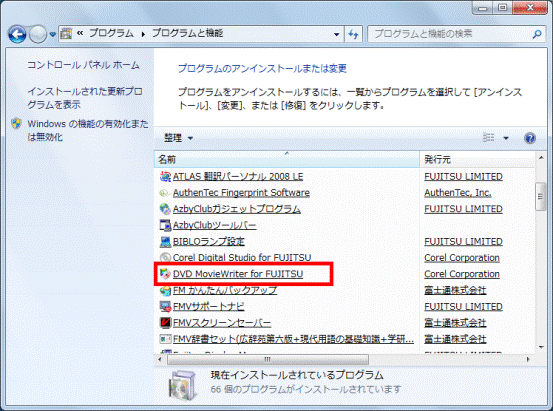
Task: Click the FMV辞書セット icon
Action: coord(165,339)
